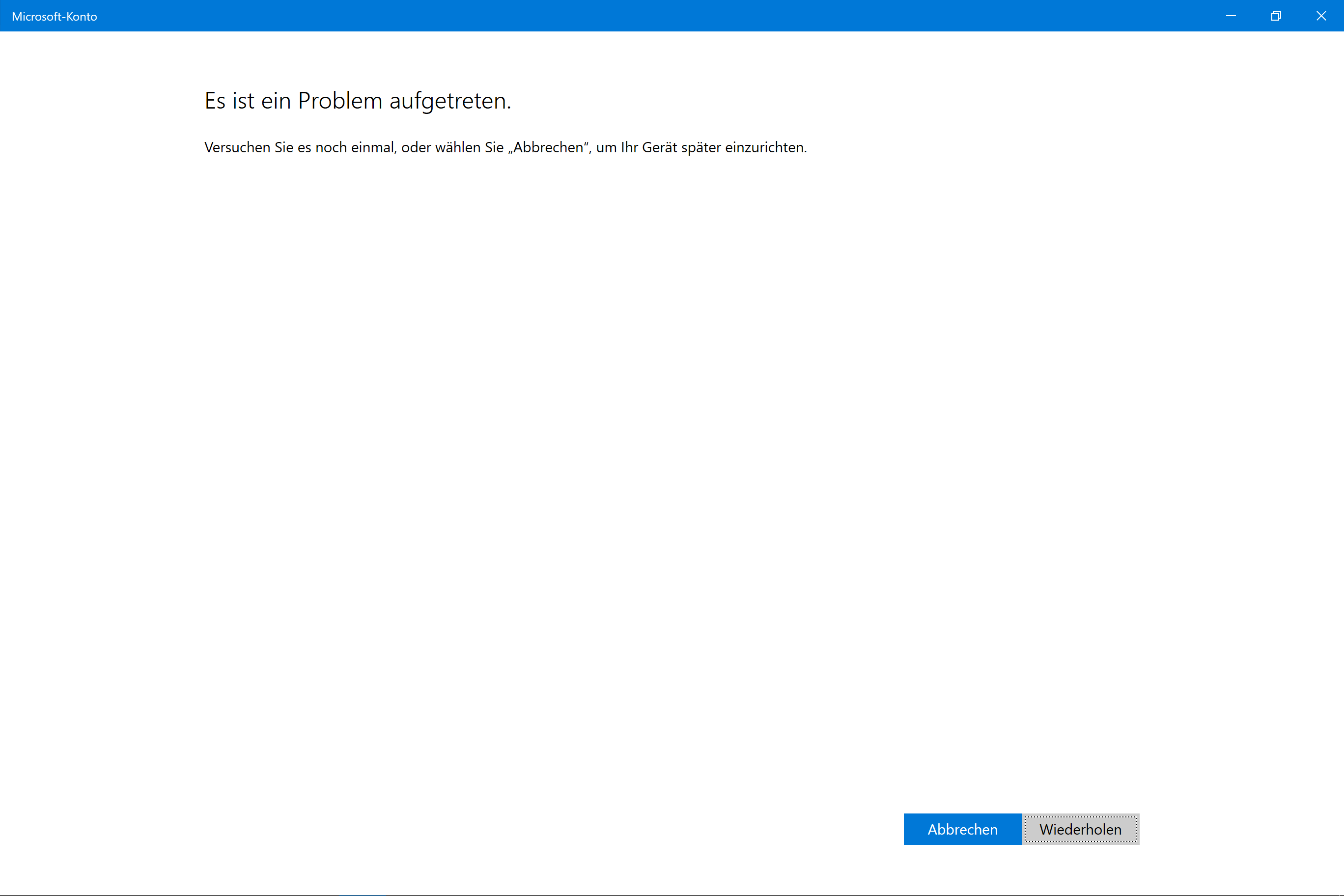Click the heading 'Es ist ein Problem aufgetreten.'
This screenshot has height=896, width=1344.
[x=358, y=101]
